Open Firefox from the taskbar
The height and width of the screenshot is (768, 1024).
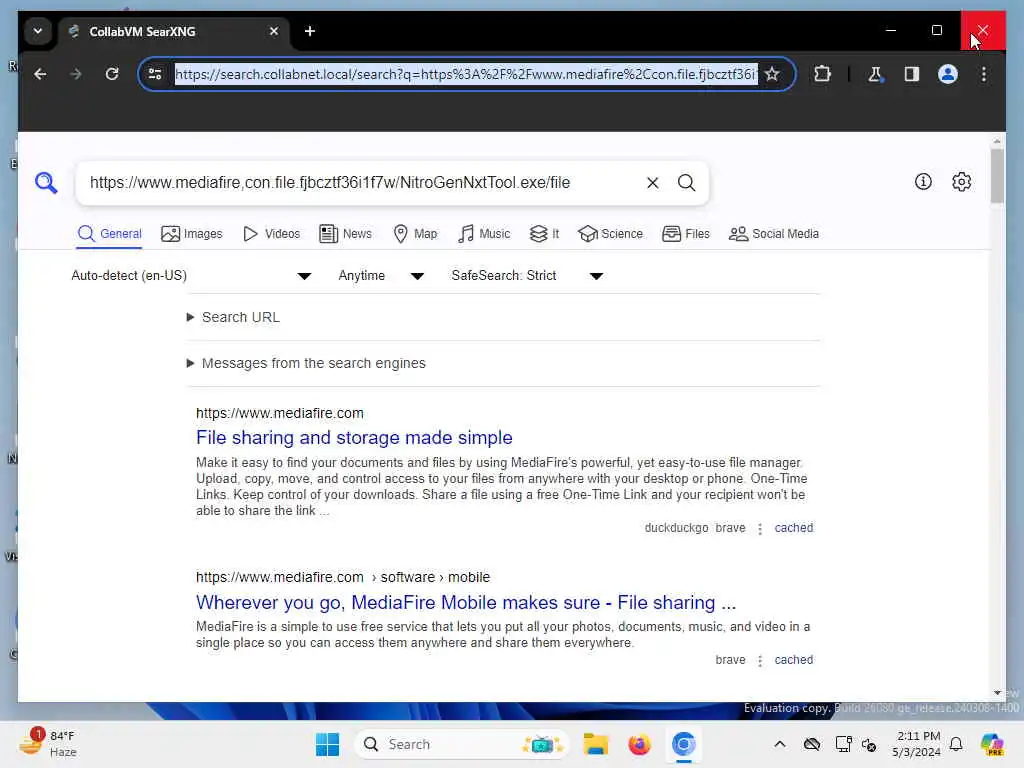(639, 744)
